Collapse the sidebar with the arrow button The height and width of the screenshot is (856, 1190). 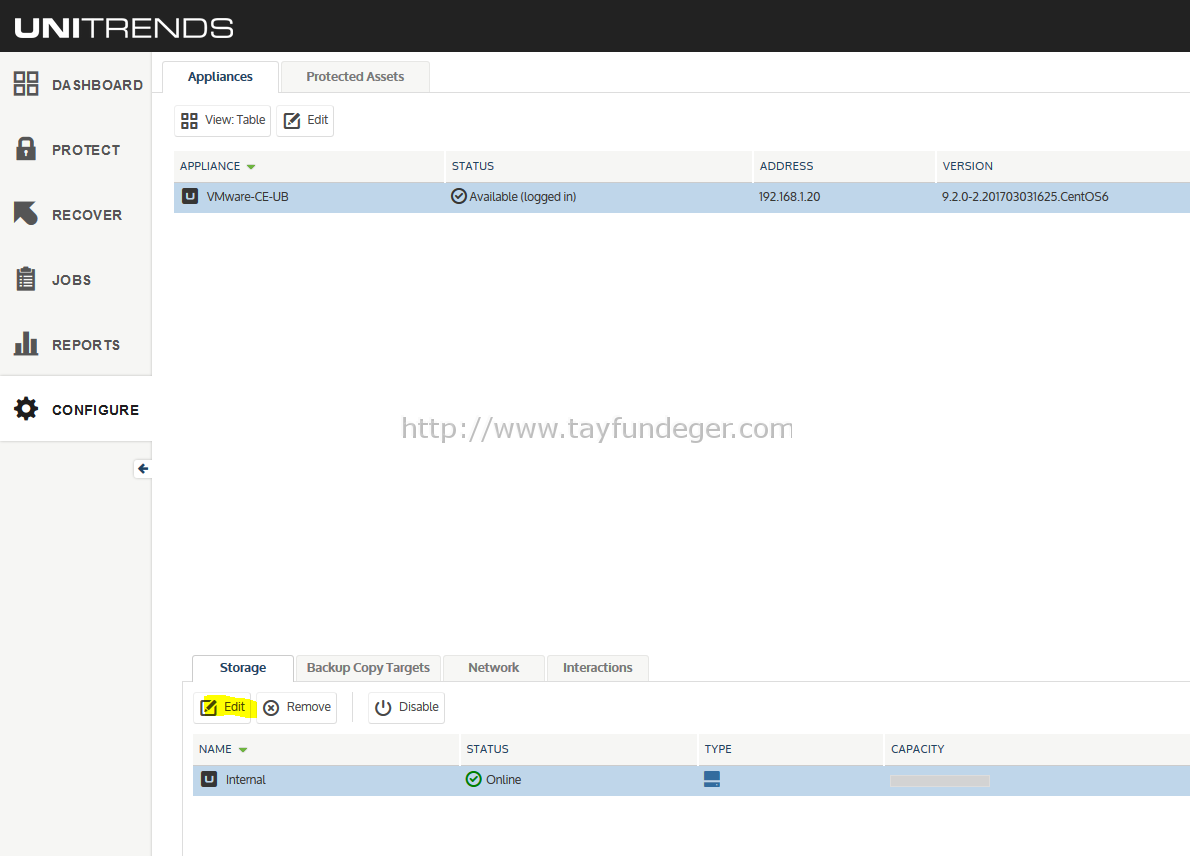[143, 469]
